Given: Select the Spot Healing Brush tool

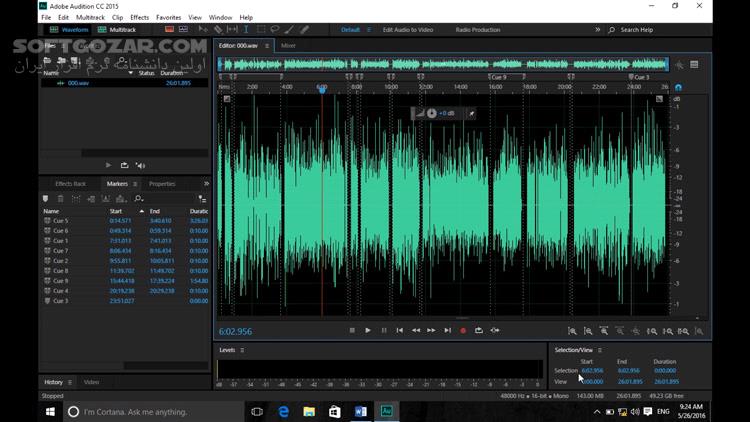Looking at the screenshot, I should [304, 30].
